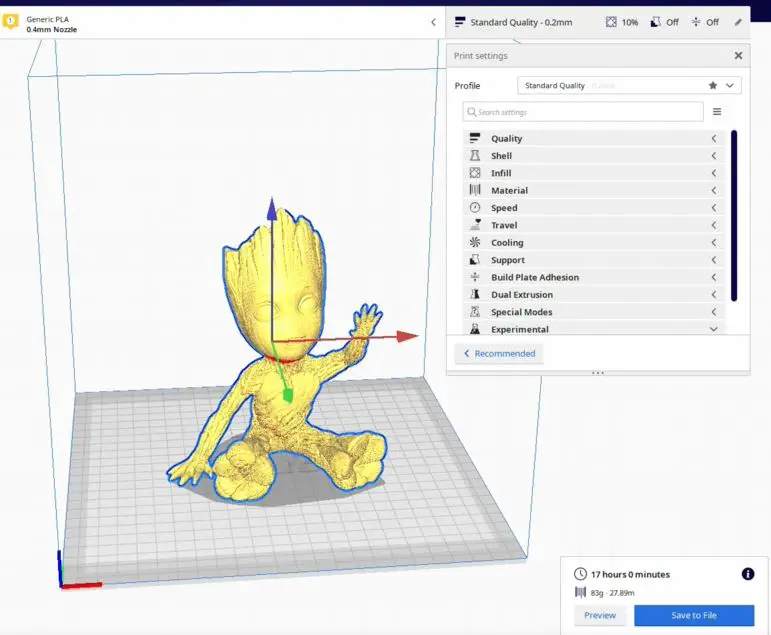The width and height of the screenshot is (771, 635).
Task: Open the Shell category row
Action: tap(593, 155)
